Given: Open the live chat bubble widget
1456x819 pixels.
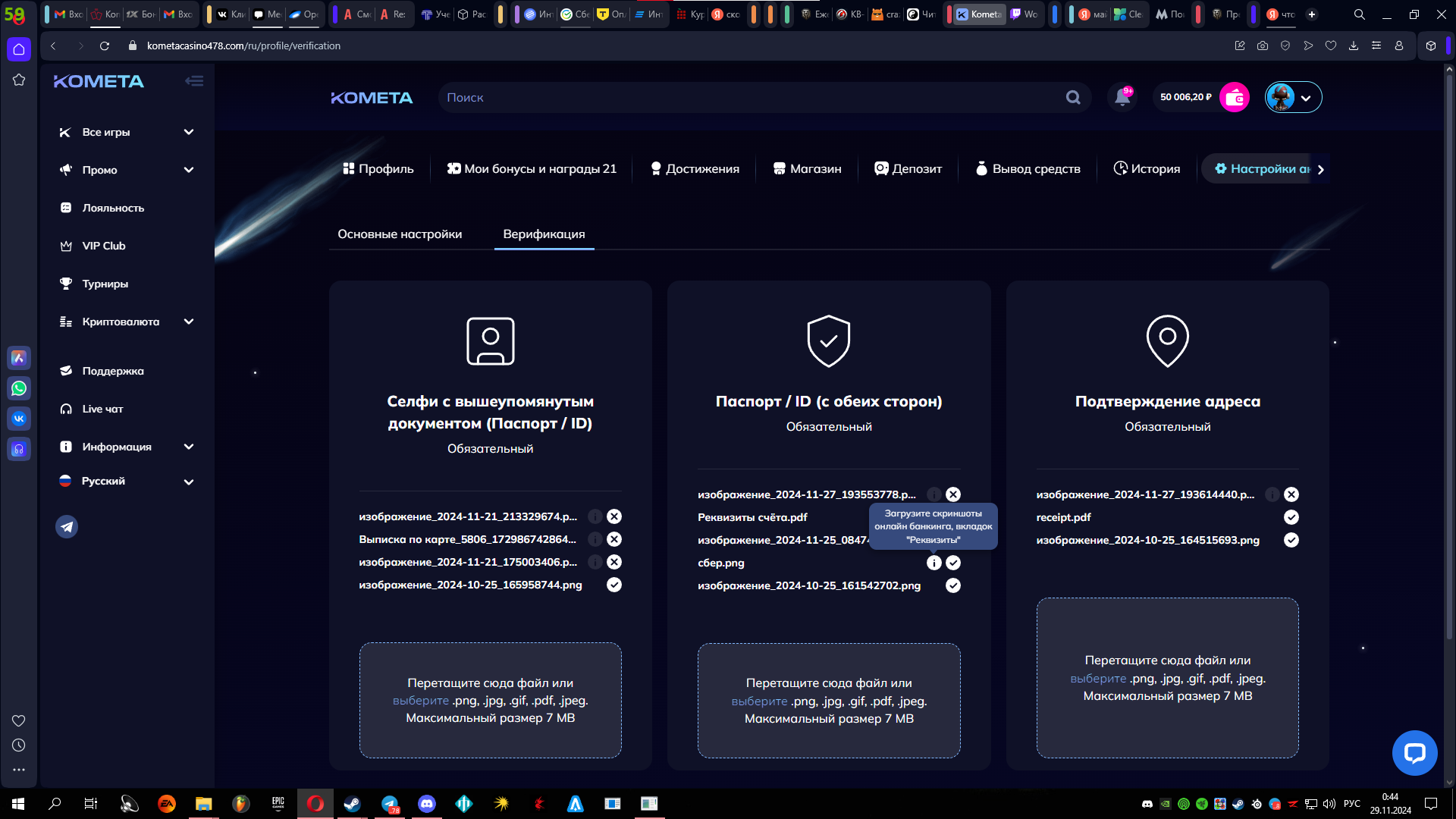Looking at the screenshot, I should (1414, 752).
